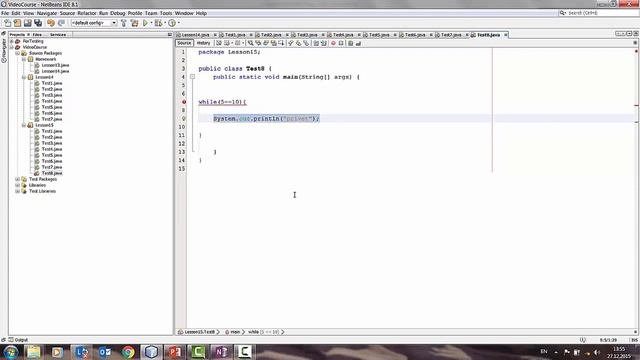Viewport: 640px width, 360px height.
Task: Open Windows Explorer from the taskbar
Action: pyautogui.click(x=34, y=352)
